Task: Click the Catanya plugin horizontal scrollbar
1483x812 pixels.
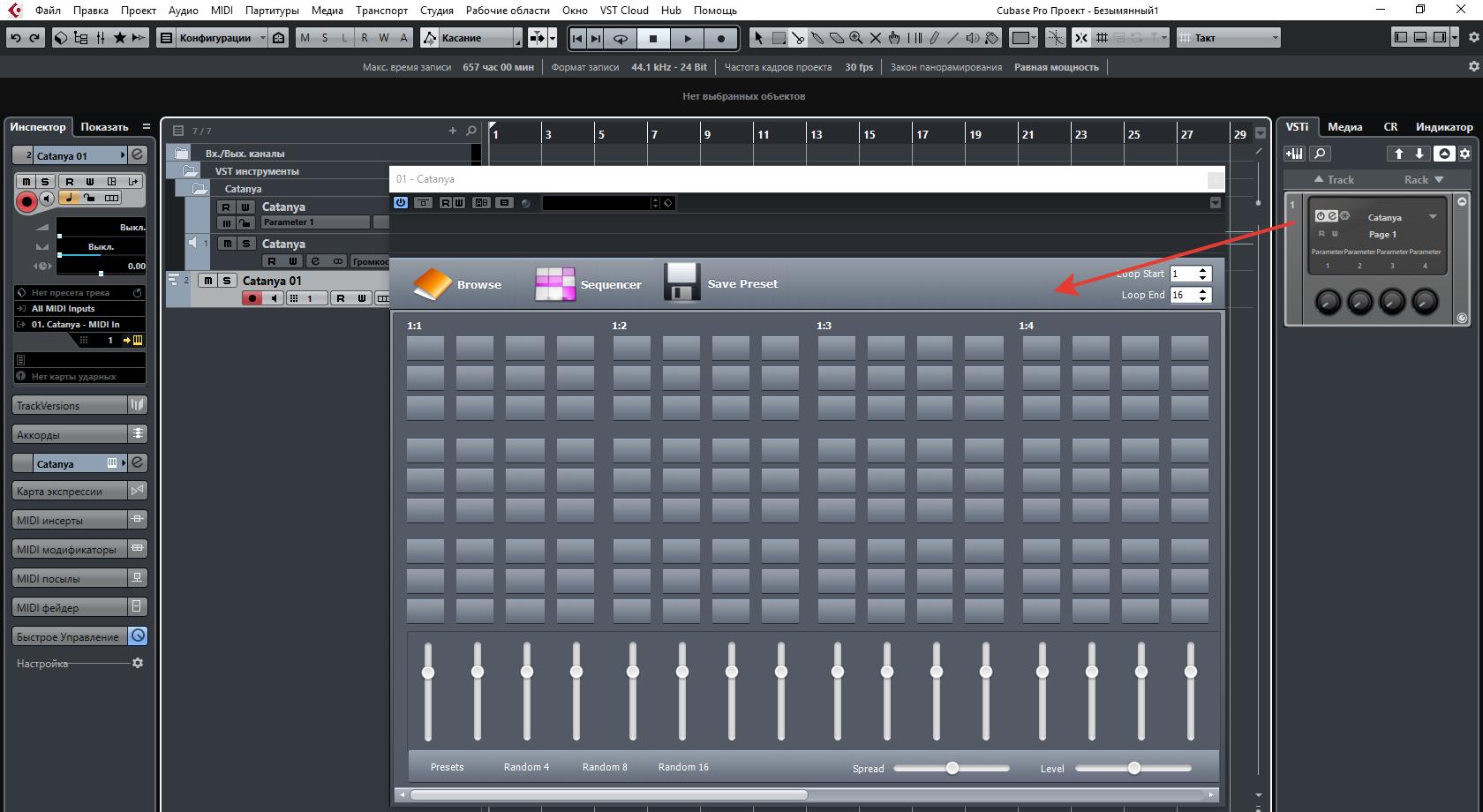Action: pyautogui.click(x=609, y=794)
